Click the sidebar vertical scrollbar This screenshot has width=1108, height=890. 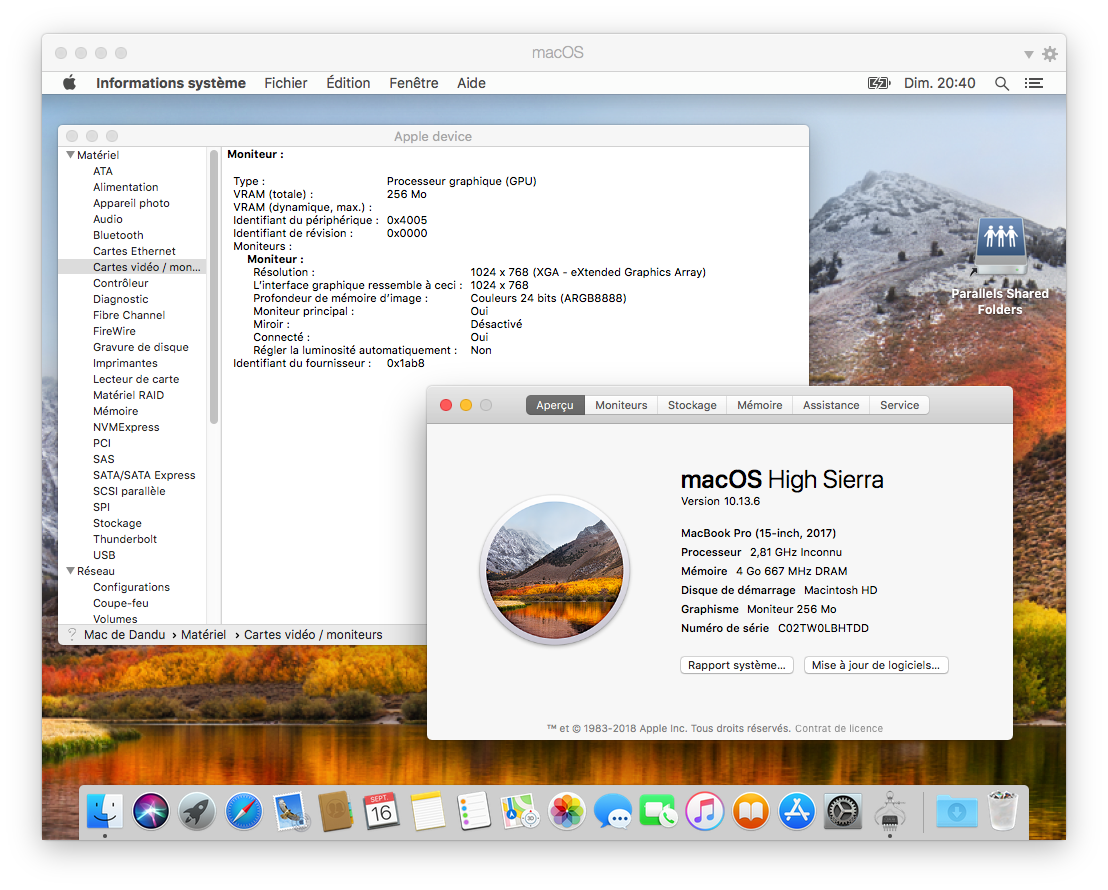click(x=213, y=286)
